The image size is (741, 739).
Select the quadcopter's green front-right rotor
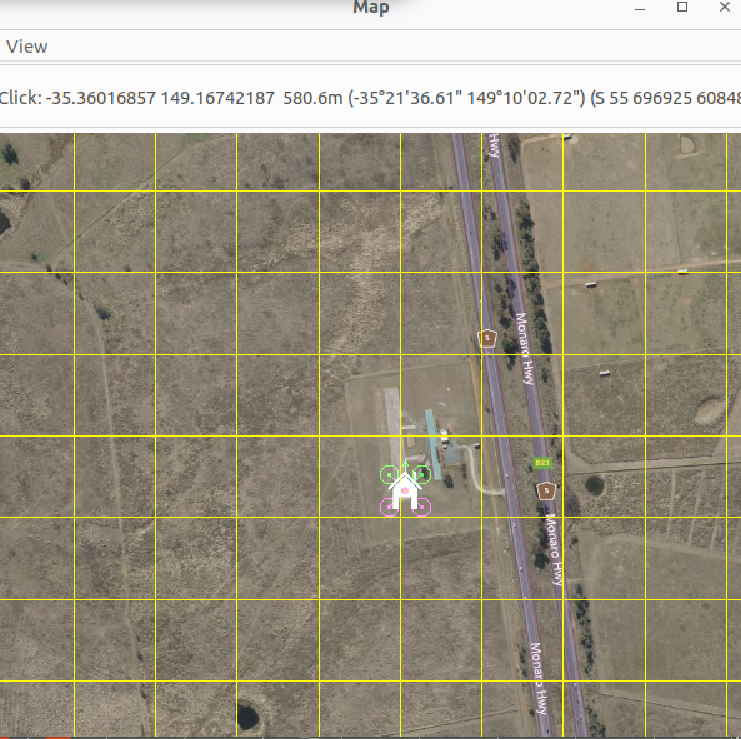coord(422,474)
